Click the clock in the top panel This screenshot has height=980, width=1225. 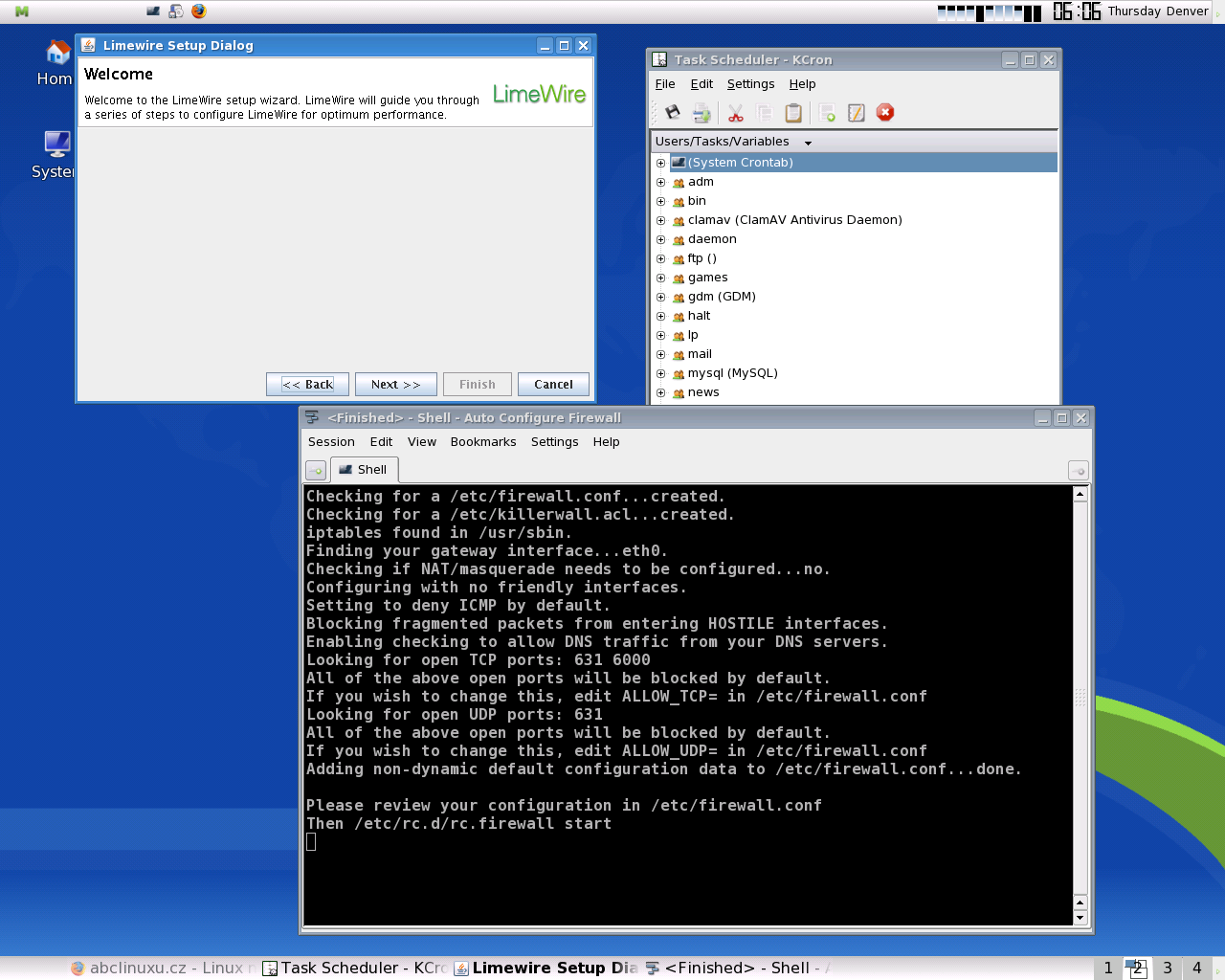click(x=1077, y=11)
